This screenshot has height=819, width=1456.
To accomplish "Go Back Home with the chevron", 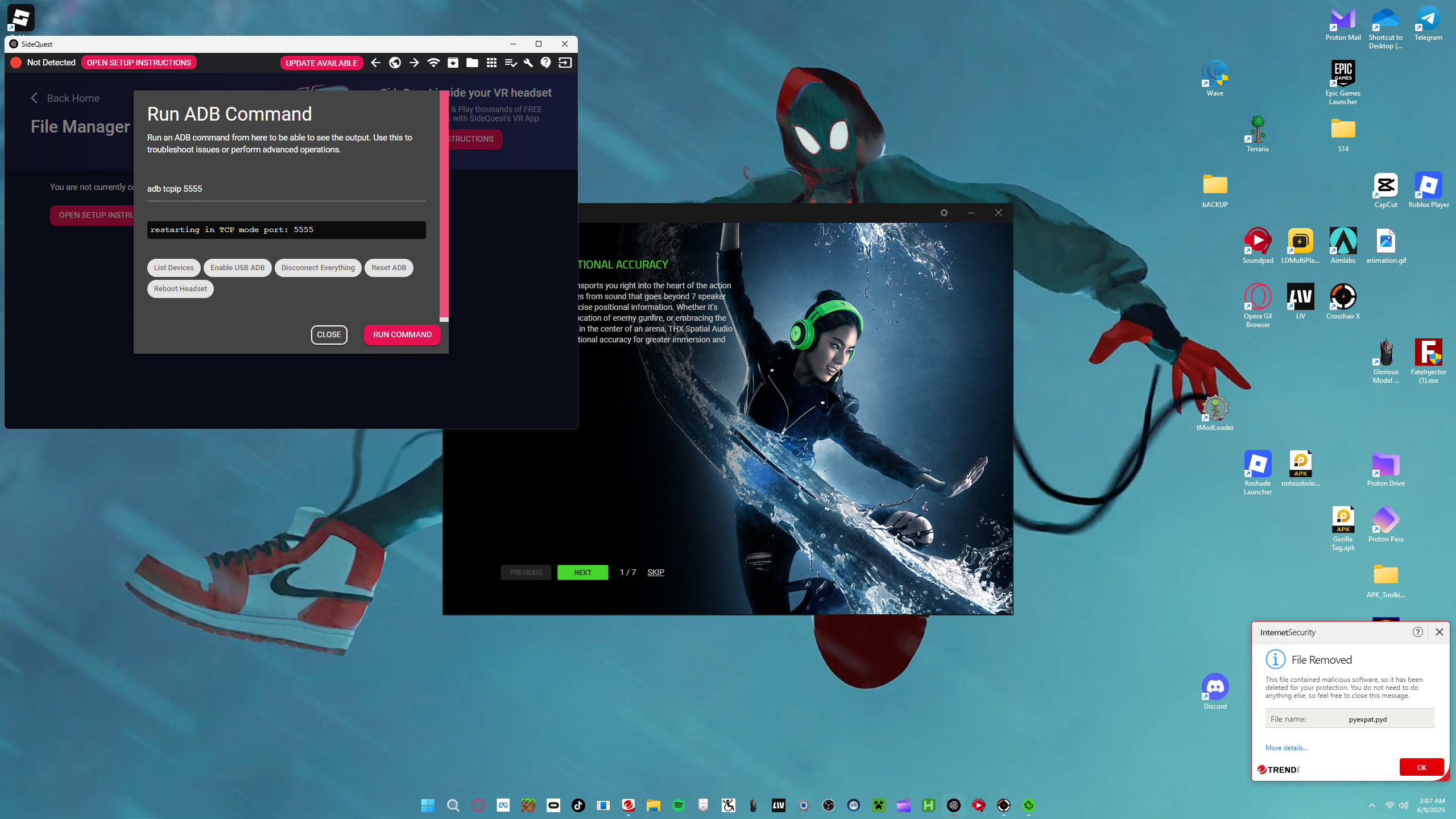I will tap(34, 98).
